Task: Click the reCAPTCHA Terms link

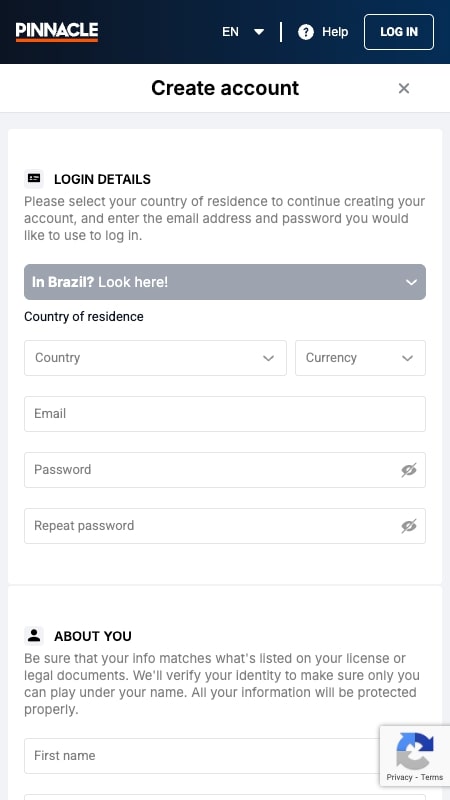Action: click(432, 777)
